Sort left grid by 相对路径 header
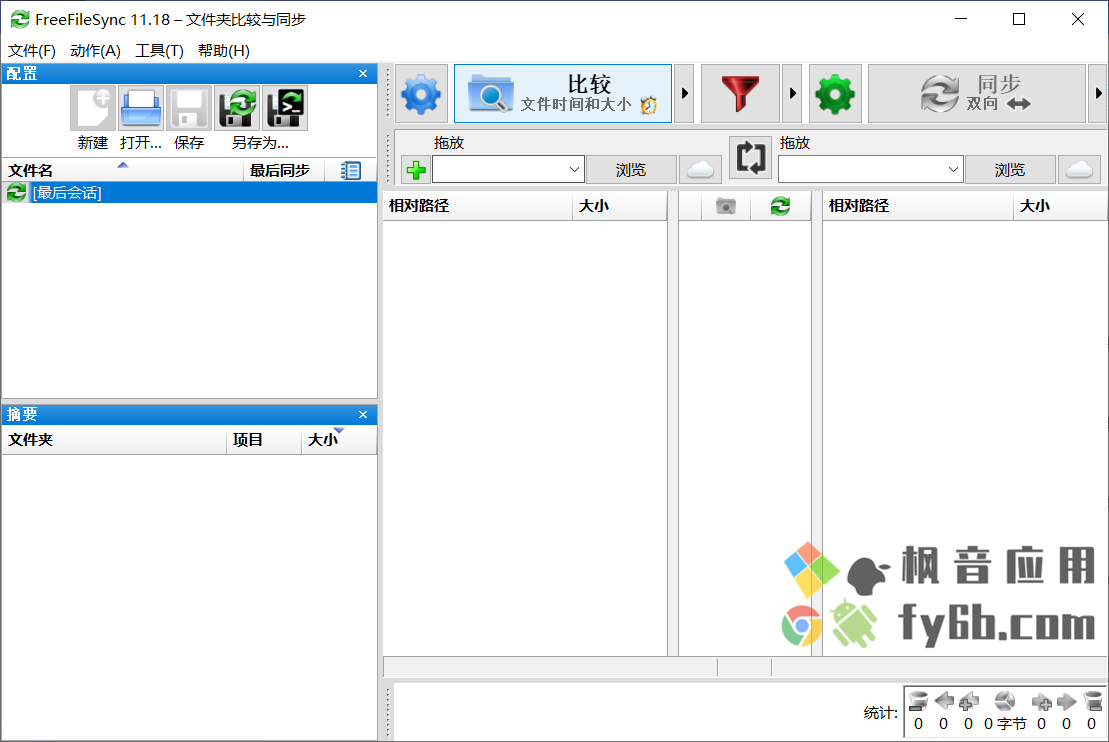 tap(477, 206)
